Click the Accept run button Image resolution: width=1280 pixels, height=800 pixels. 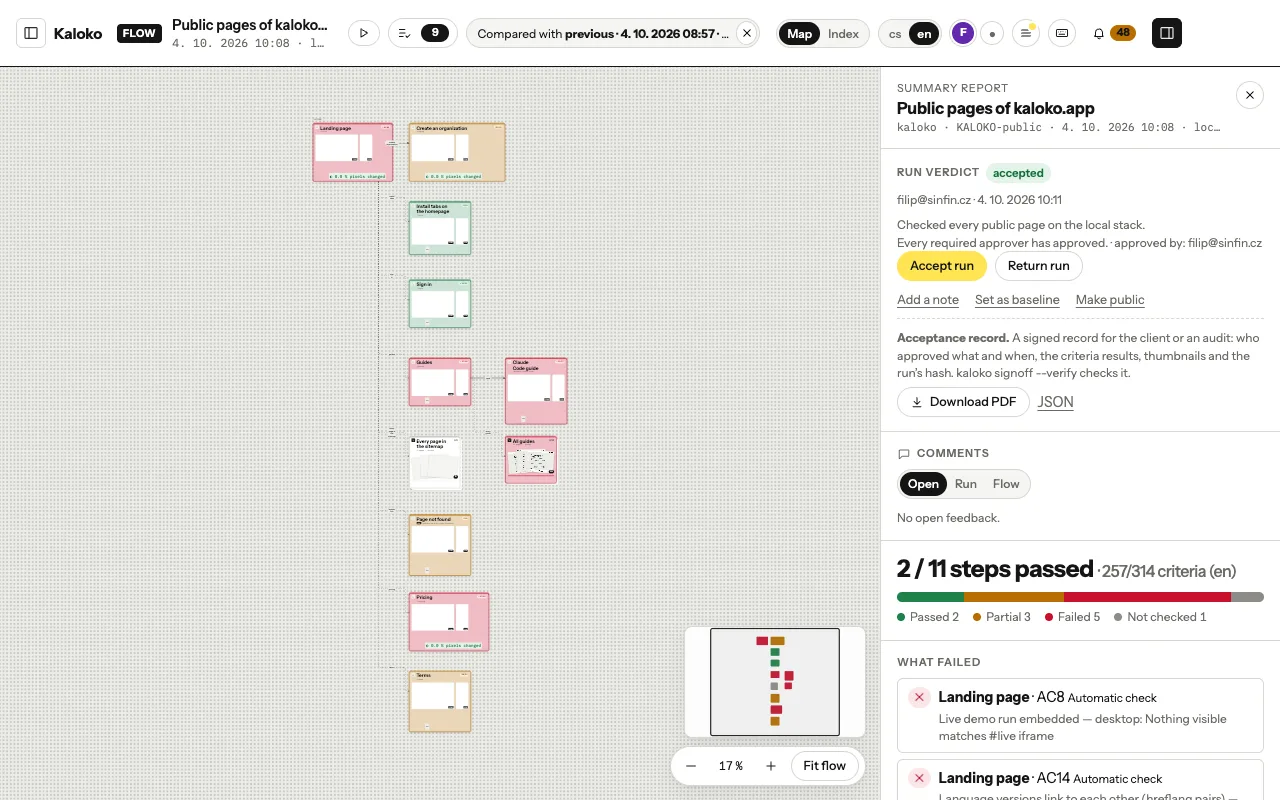(x=942, y=266)
